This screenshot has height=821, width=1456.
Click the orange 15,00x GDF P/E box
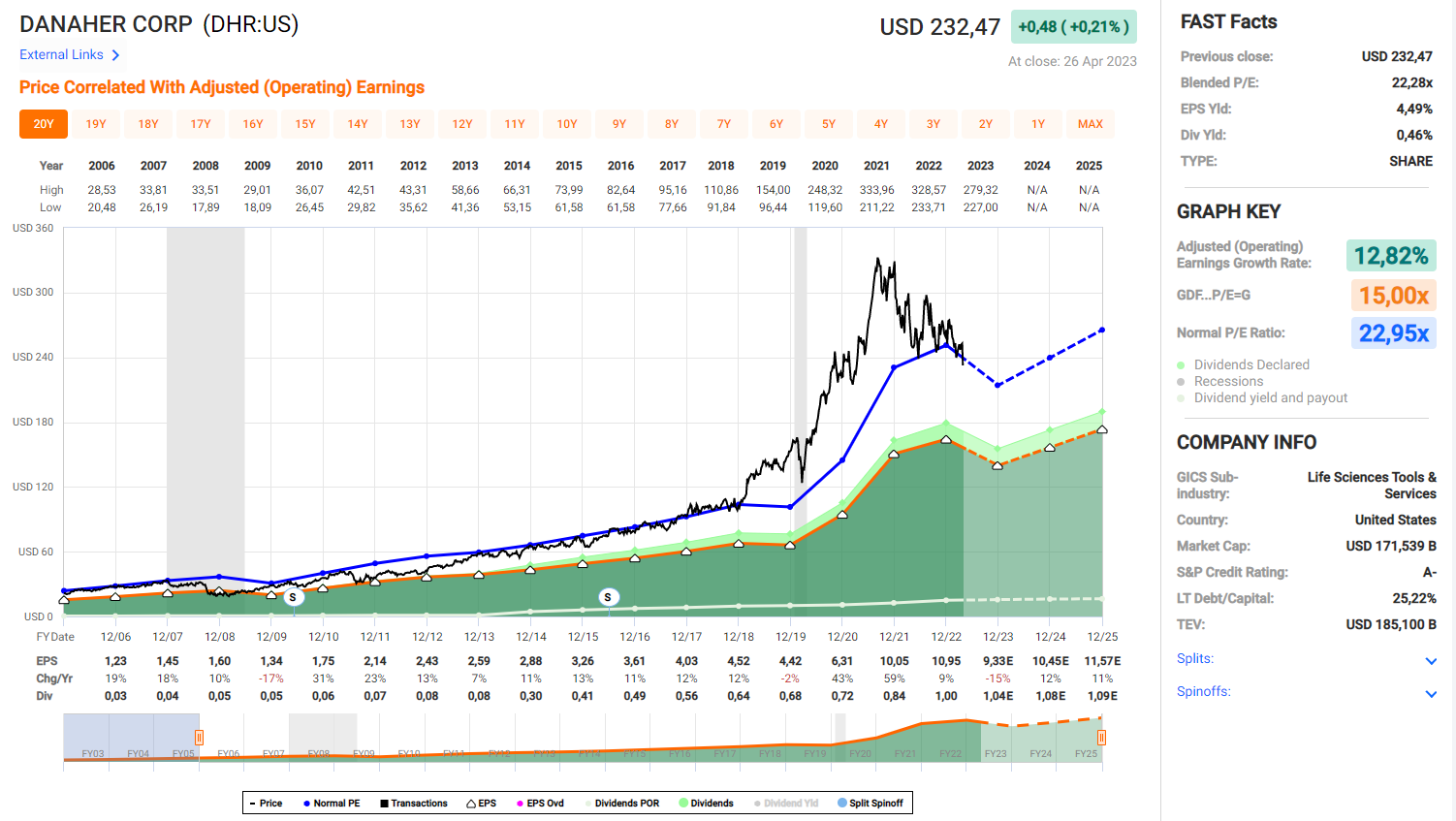tap(1394, 295)
